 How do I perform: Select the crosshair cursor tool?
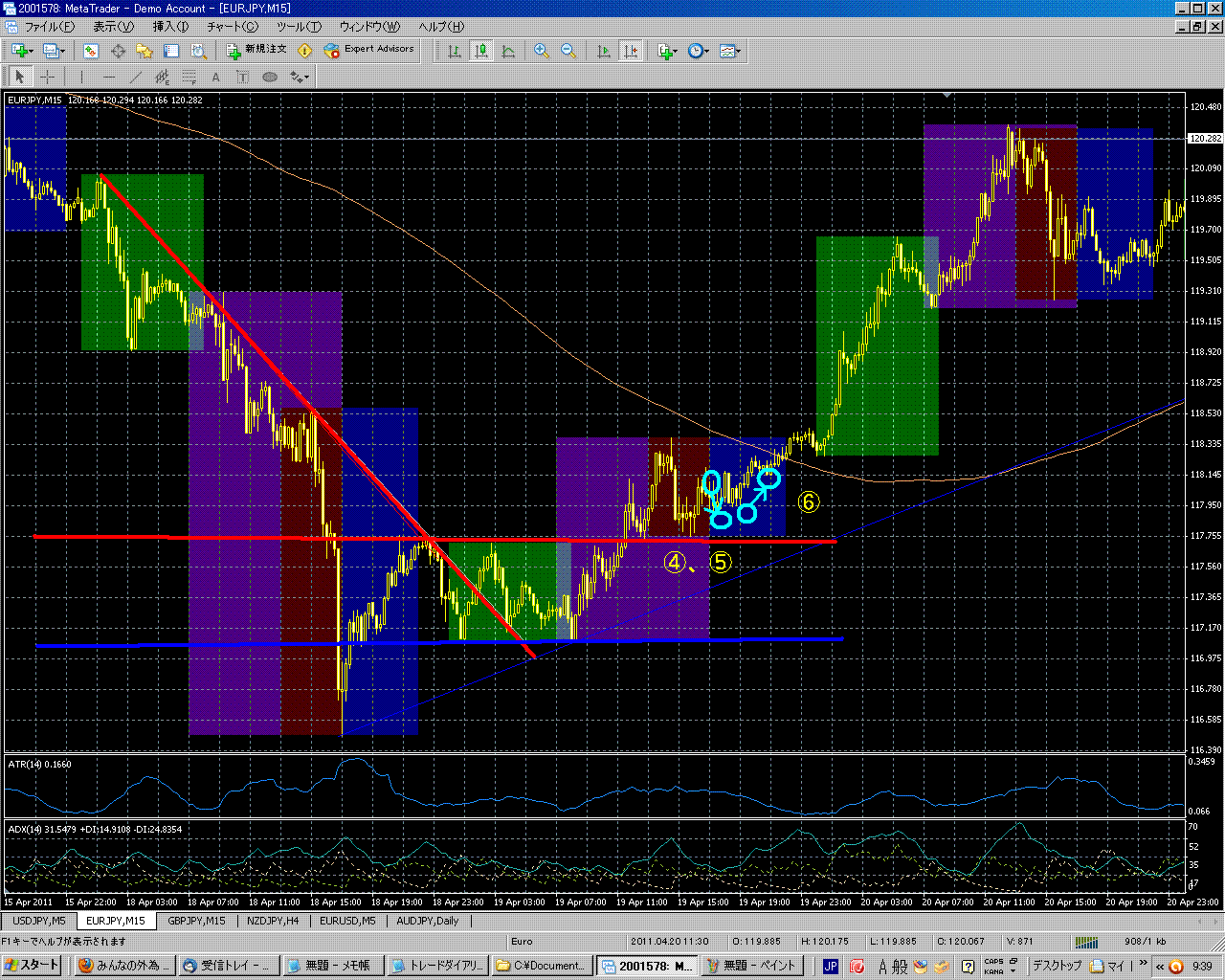coord(47,78)
